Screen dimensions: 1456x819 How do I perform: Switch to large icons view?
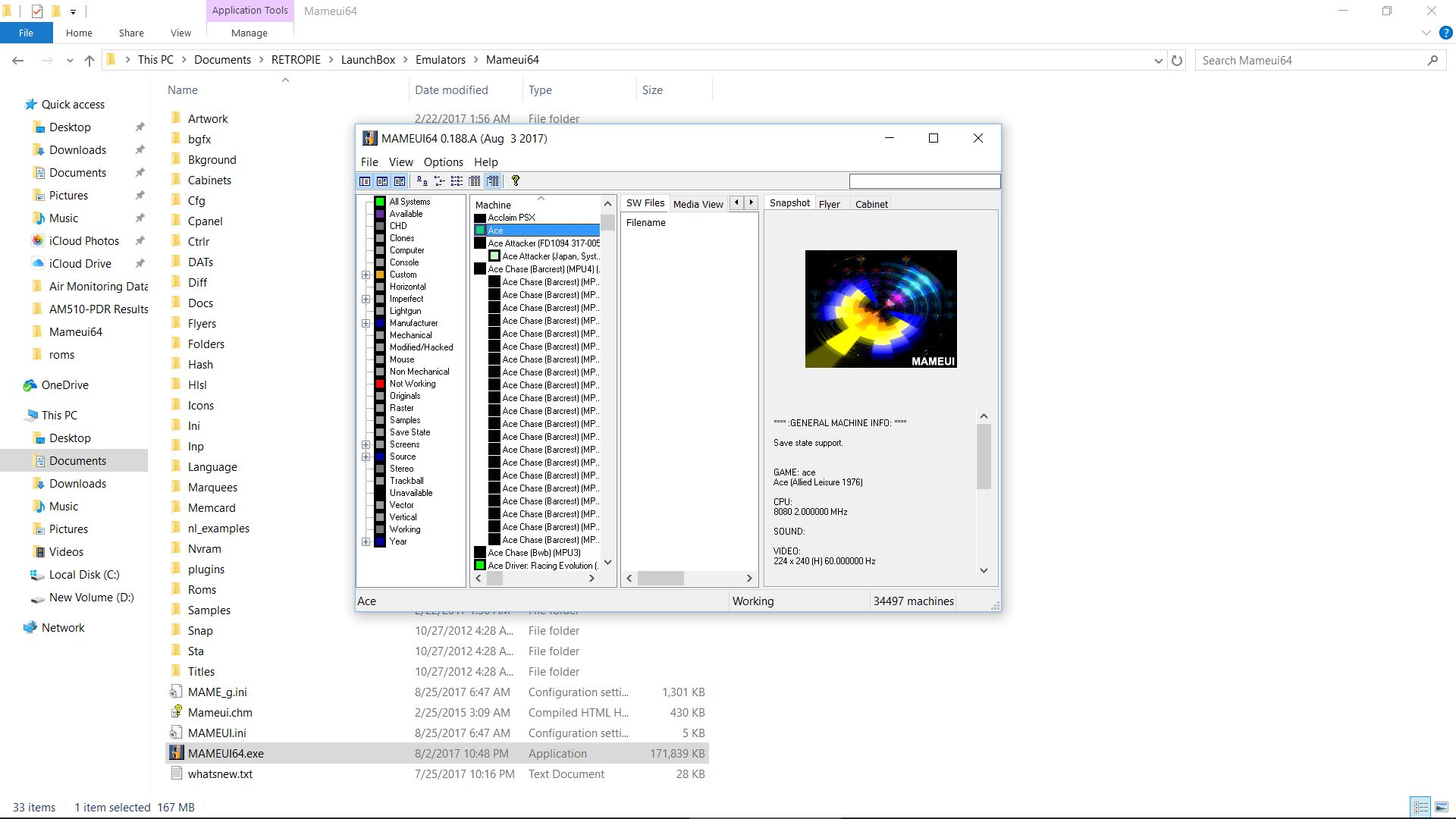tap(422, 181)
